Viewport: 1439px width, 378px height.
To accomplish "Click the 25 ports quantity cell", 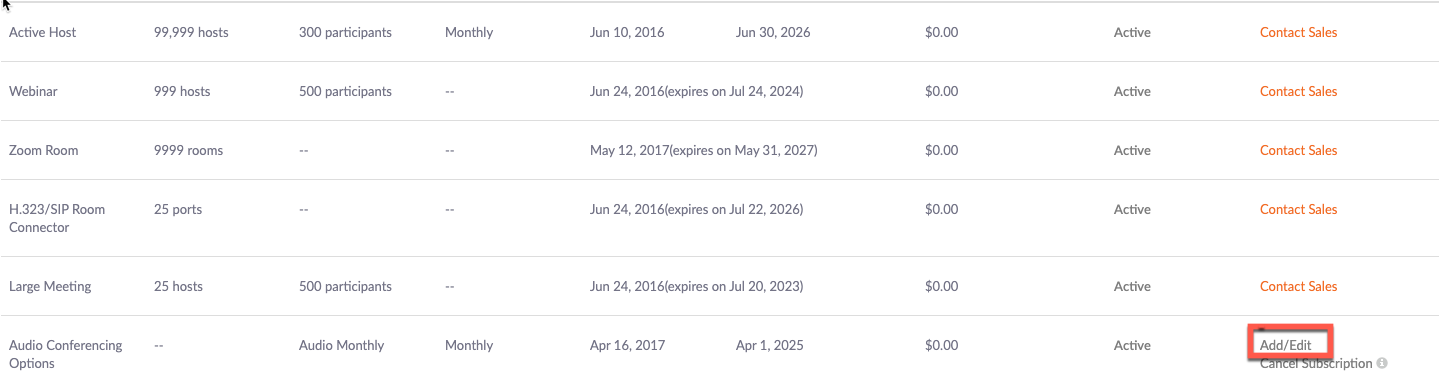I will [178, 209].
